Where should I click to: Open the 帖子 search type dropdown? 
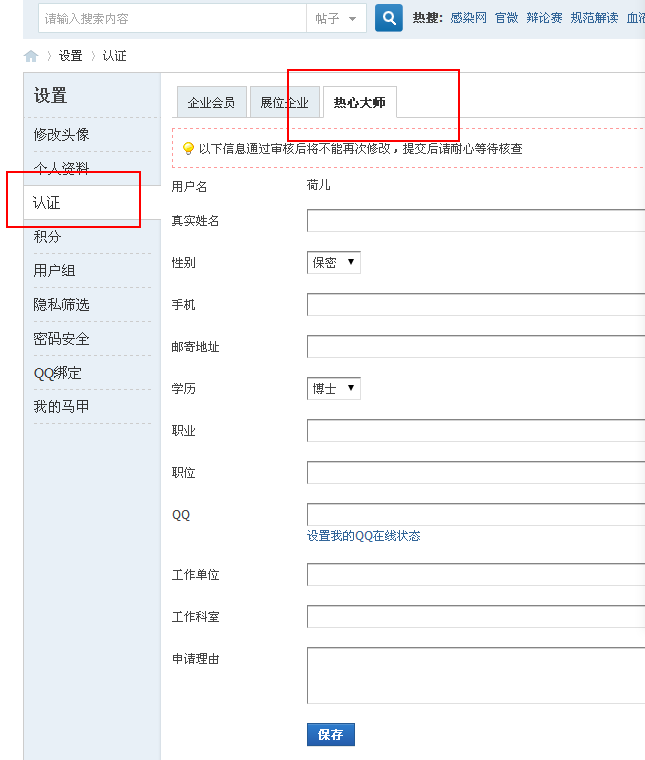click(336, 18)
